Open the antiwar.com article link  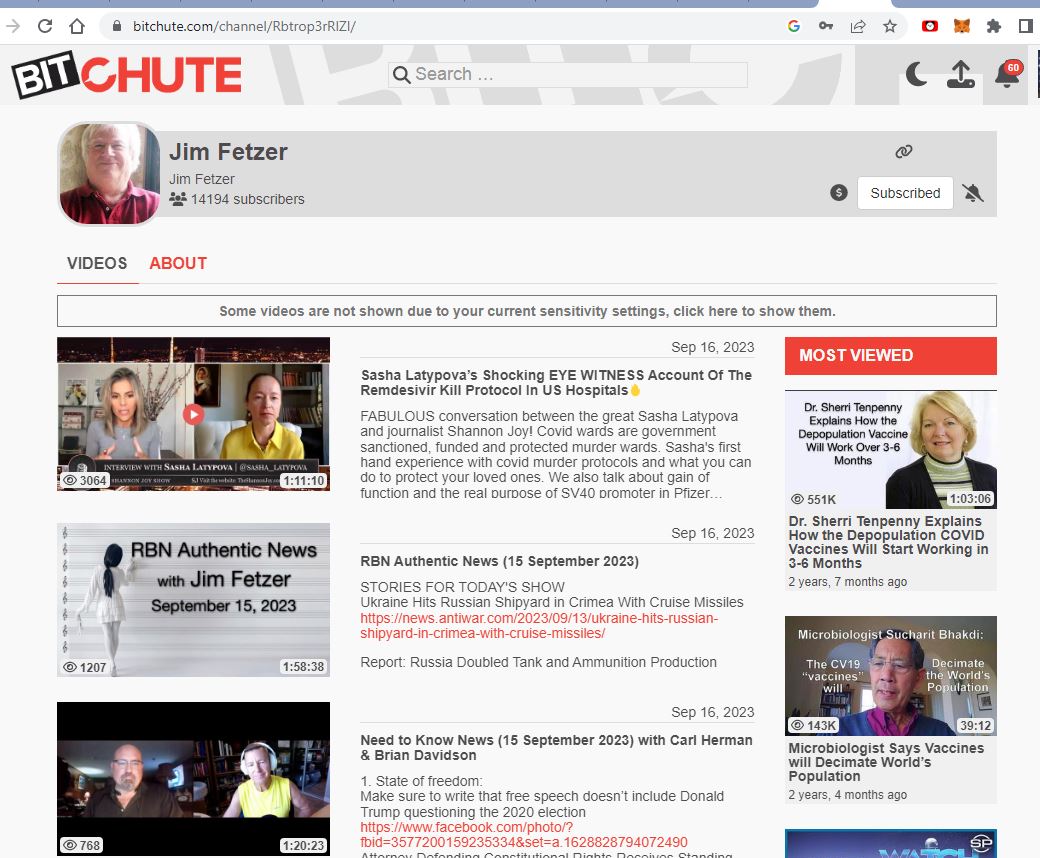click(x=539, y=625)
